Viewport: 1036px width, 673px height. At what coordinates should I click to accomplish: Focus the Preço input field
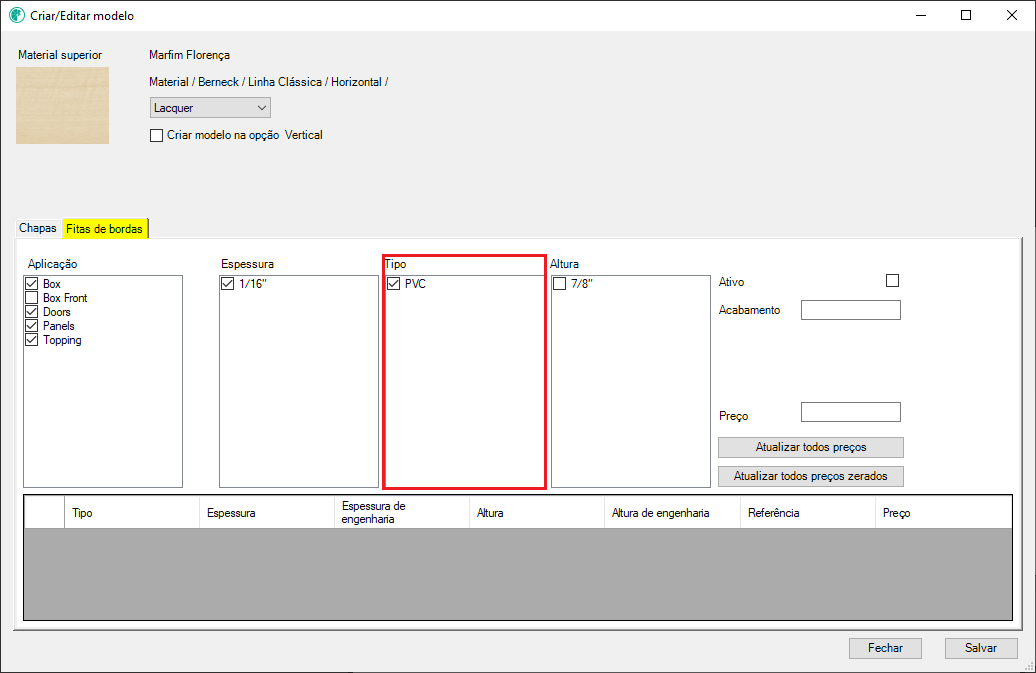850,412
